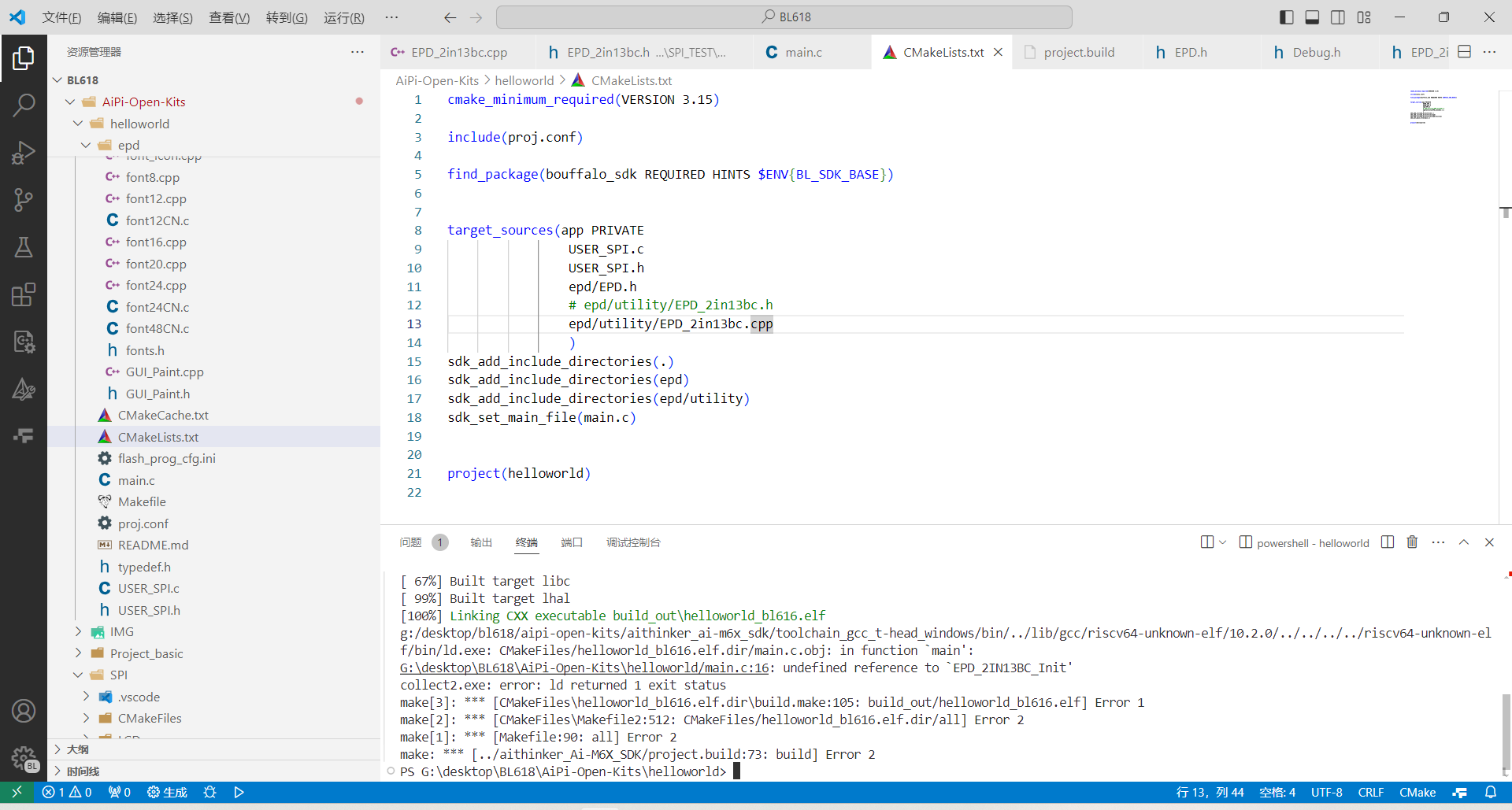
Task: Open USER_SPI.c in the file tree
Action: (x=149, y=588)
